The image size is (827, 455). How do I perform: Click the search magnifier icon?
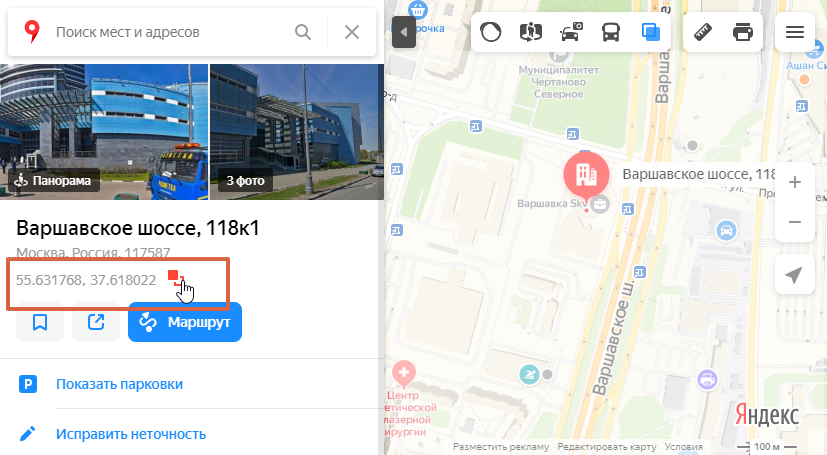tap(303, 32)
